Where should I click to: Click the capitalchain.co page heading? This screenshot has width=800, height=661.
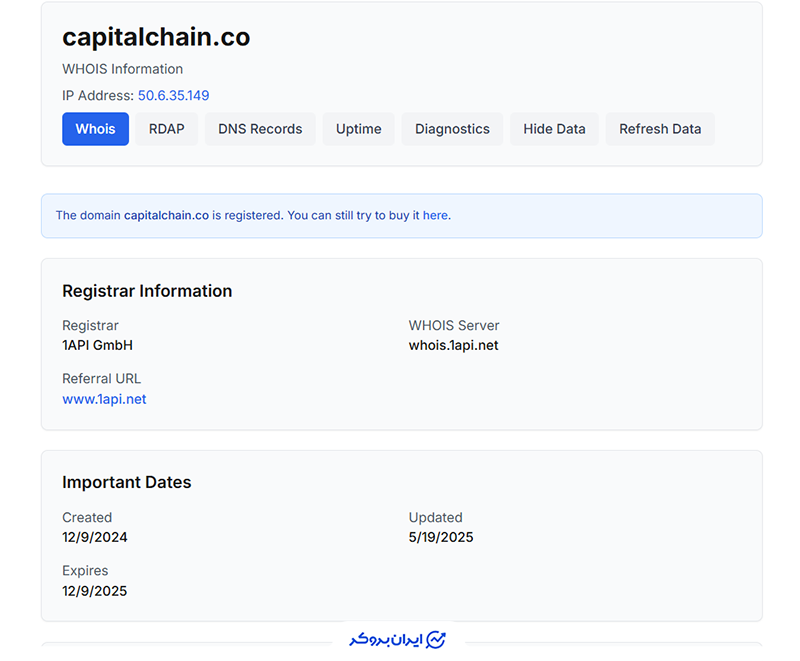click(156, 37)
